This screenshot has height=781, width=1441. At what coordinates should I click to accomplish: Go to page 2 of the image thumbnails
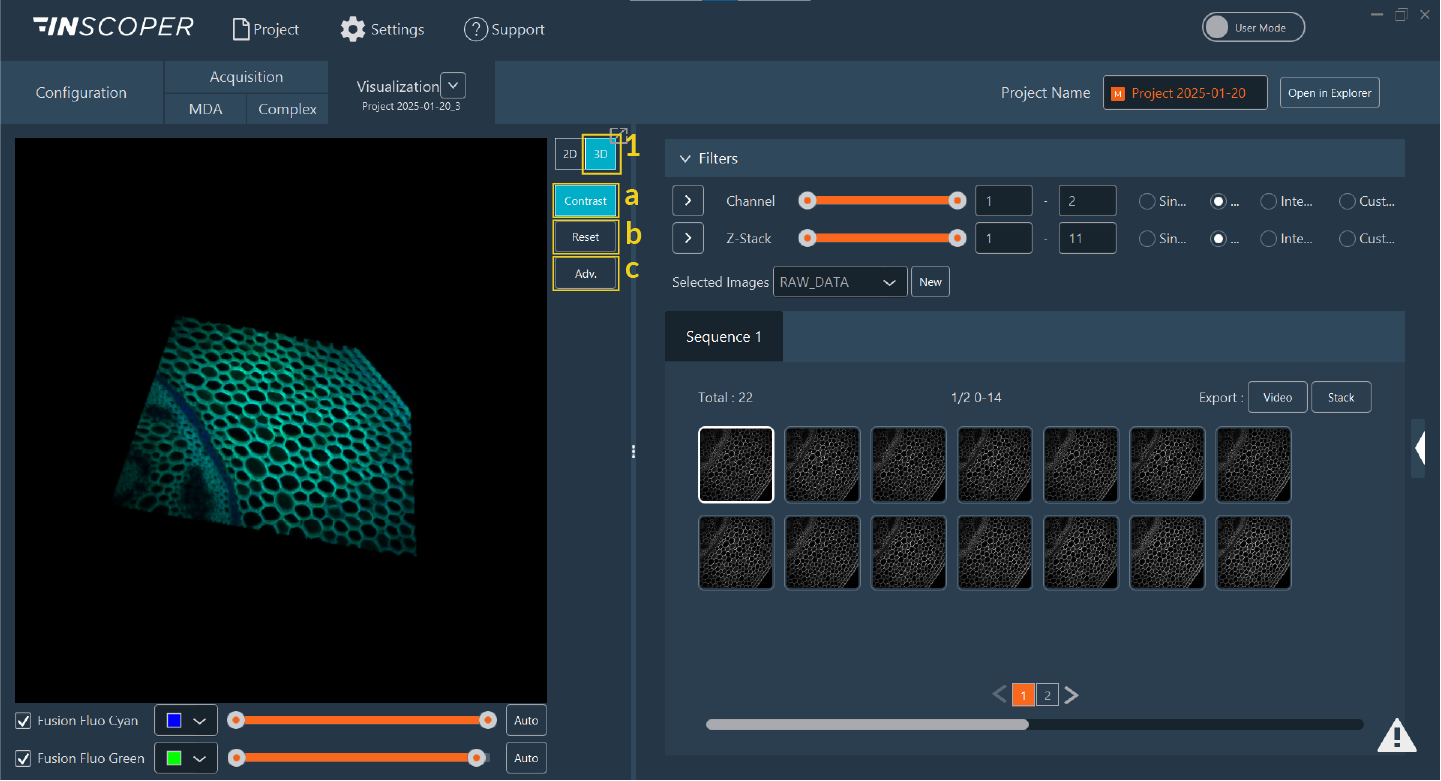coord(1047,694)
